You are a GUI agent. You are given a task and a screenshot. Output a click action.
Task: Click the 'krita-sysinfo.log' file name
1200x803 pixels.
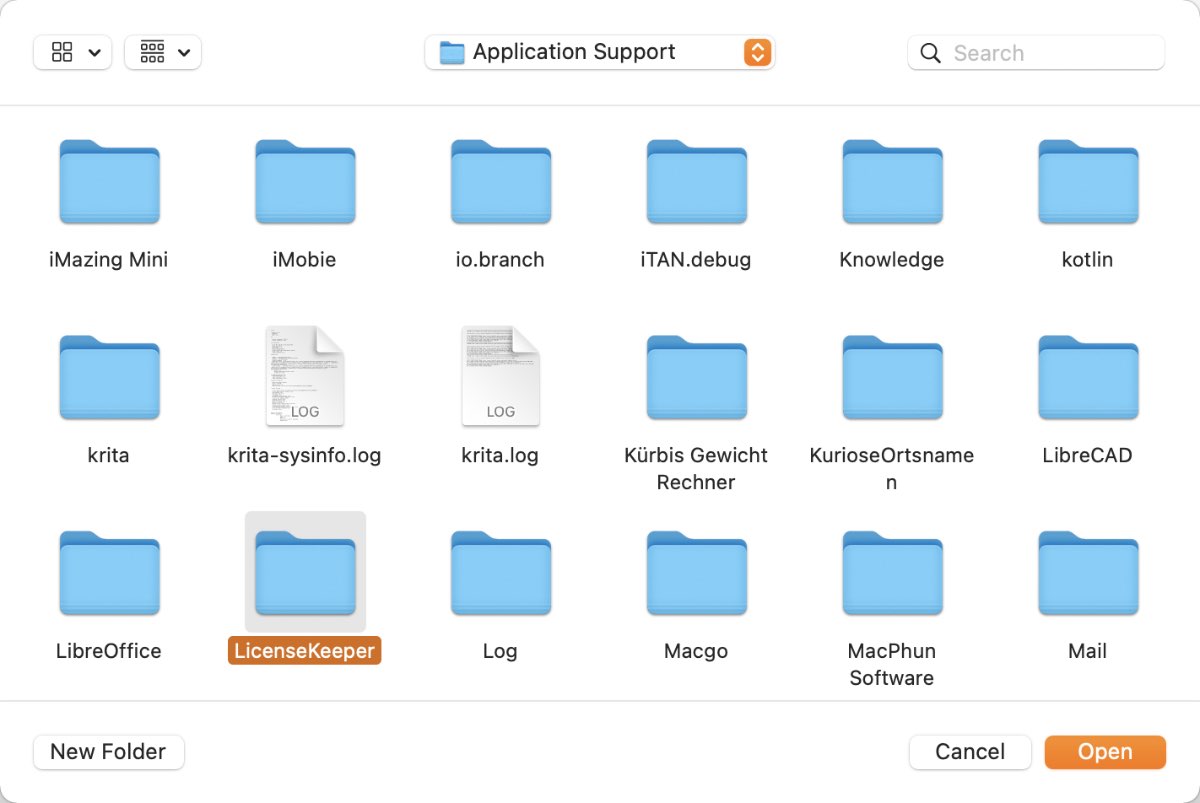(x=305, y=456)
